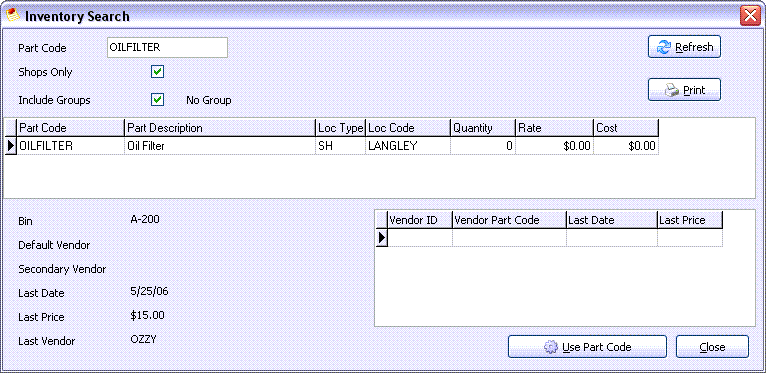This screenshot has height=373, width=766.
Task: Uncheck the Shops Only checkbox
Action: (157, 72)
